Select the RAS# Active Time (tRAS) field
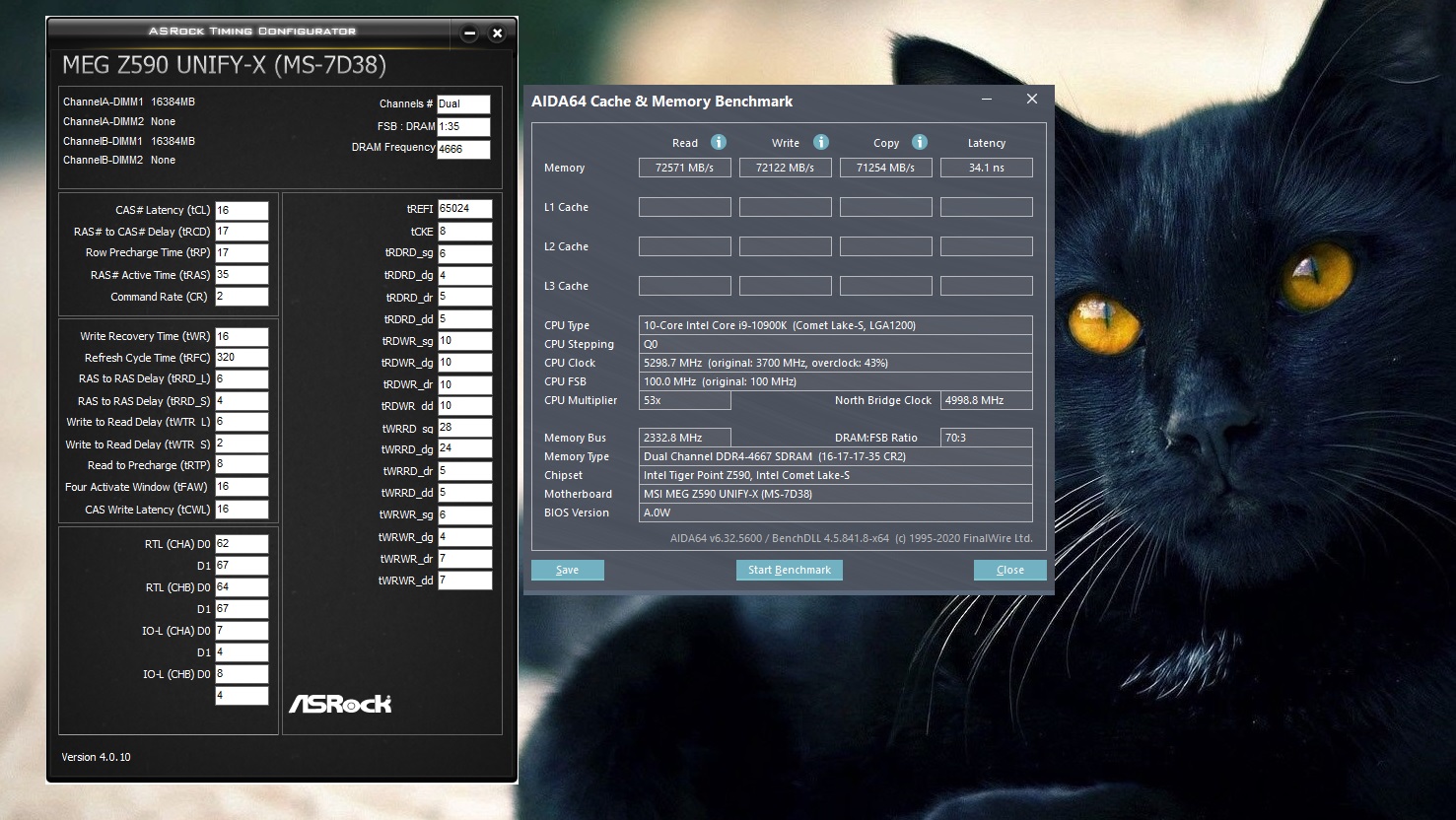Image resolution: width=1456 pixels, height=820 pixels. pyautogui.click(x=242, y=275)
